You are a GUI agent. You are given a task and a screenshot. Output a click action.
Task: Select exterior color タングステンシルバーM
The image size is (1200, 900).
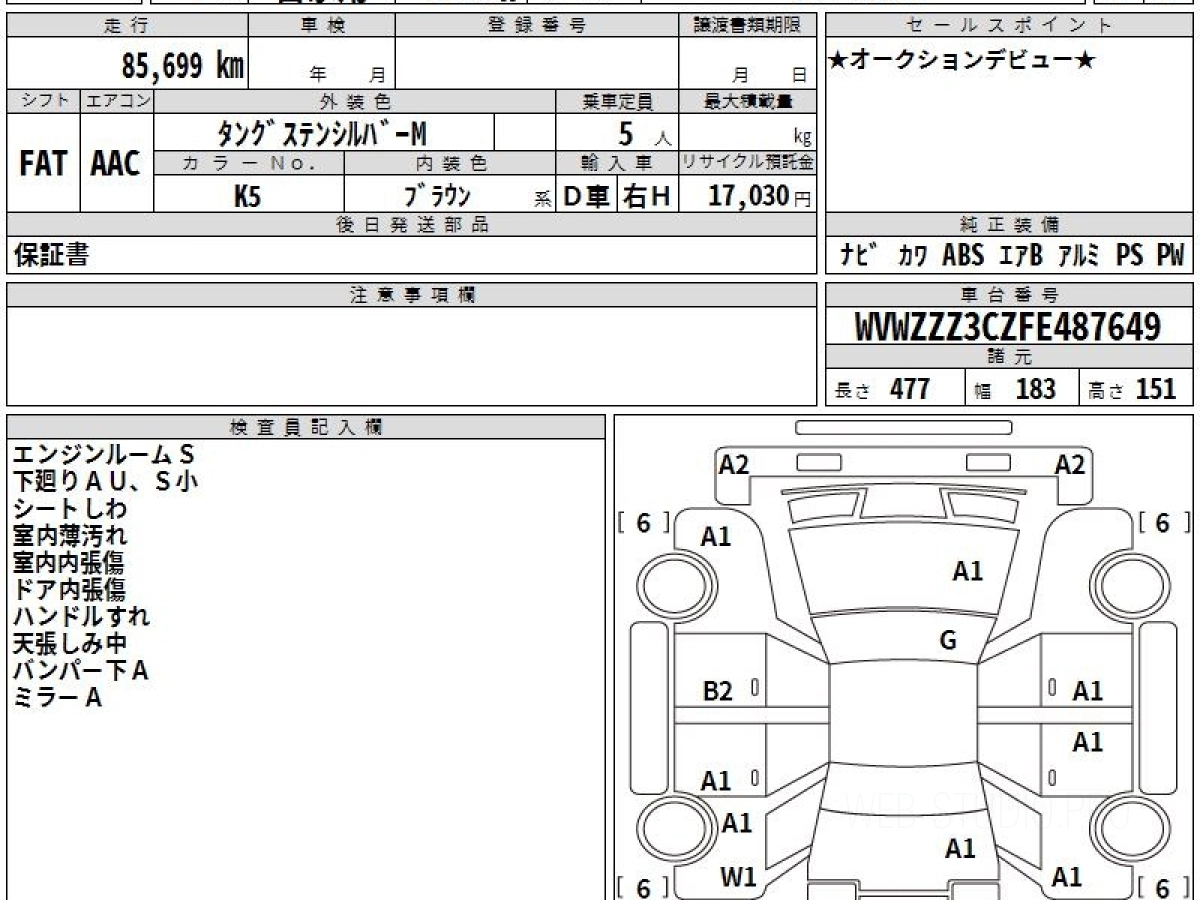[323, 134]
